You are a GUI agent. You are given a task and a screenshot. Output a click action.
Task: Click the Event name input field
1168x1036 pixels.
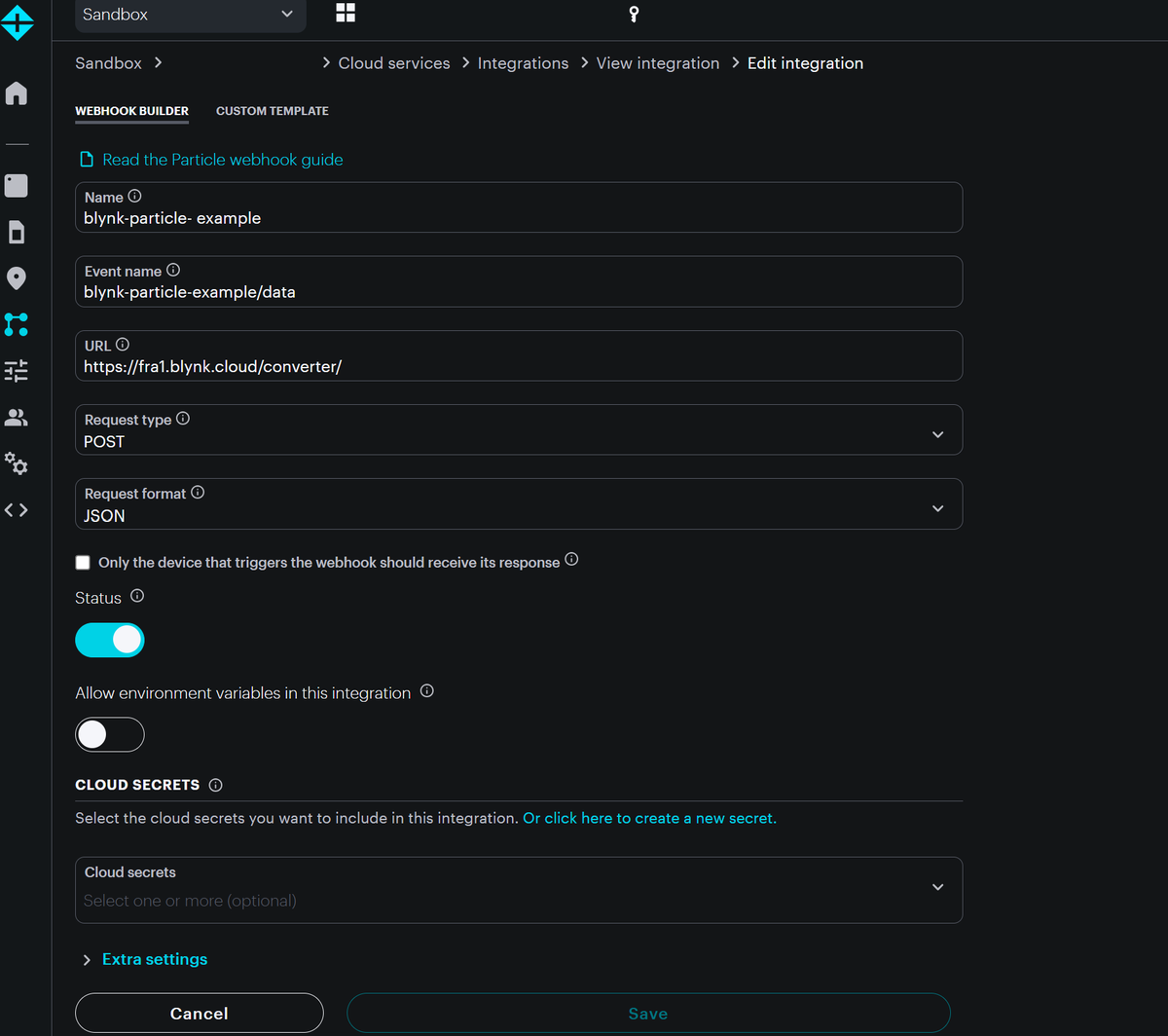tap(519, 281)
